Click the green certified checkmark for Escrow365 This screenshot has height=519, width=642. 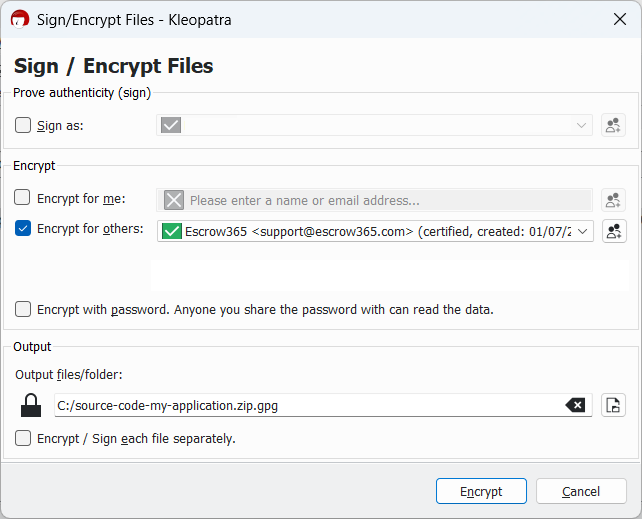click(x=171, y=231)
